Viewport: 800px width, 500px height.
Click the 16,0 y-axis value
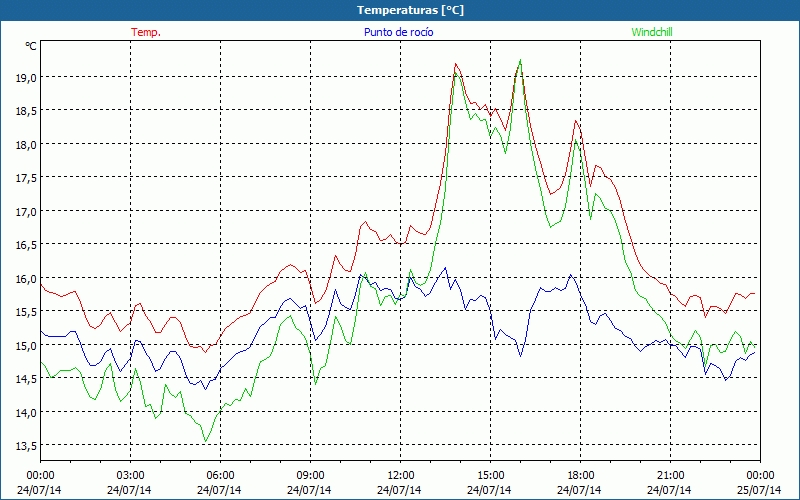27,279
